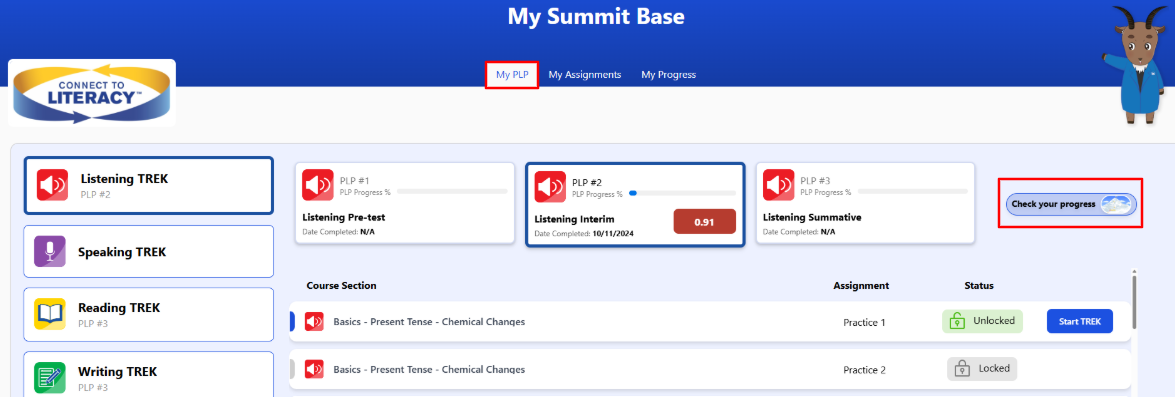Click the Connect to Literacy logo

(92, 93)
